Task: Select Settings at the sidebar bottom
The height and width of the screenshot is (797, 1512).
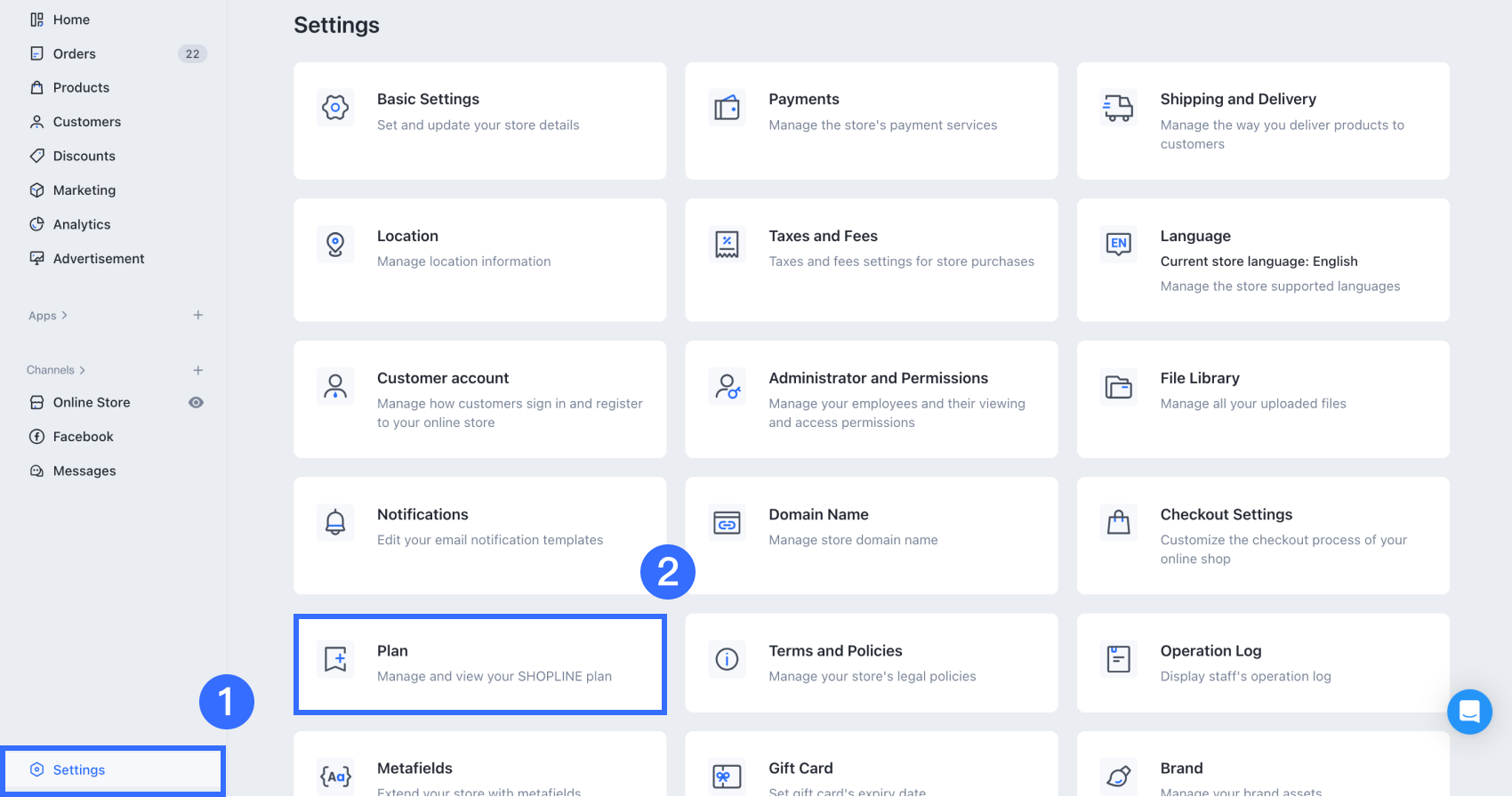Action: (x=79, y=770)
